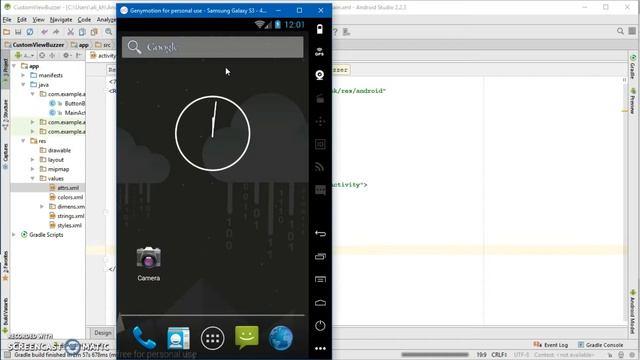Click Genymotion back navigation button
Image resolution: width=640 pixels, height=360 pixels.
pyautogui.click(x=320, y=233)
